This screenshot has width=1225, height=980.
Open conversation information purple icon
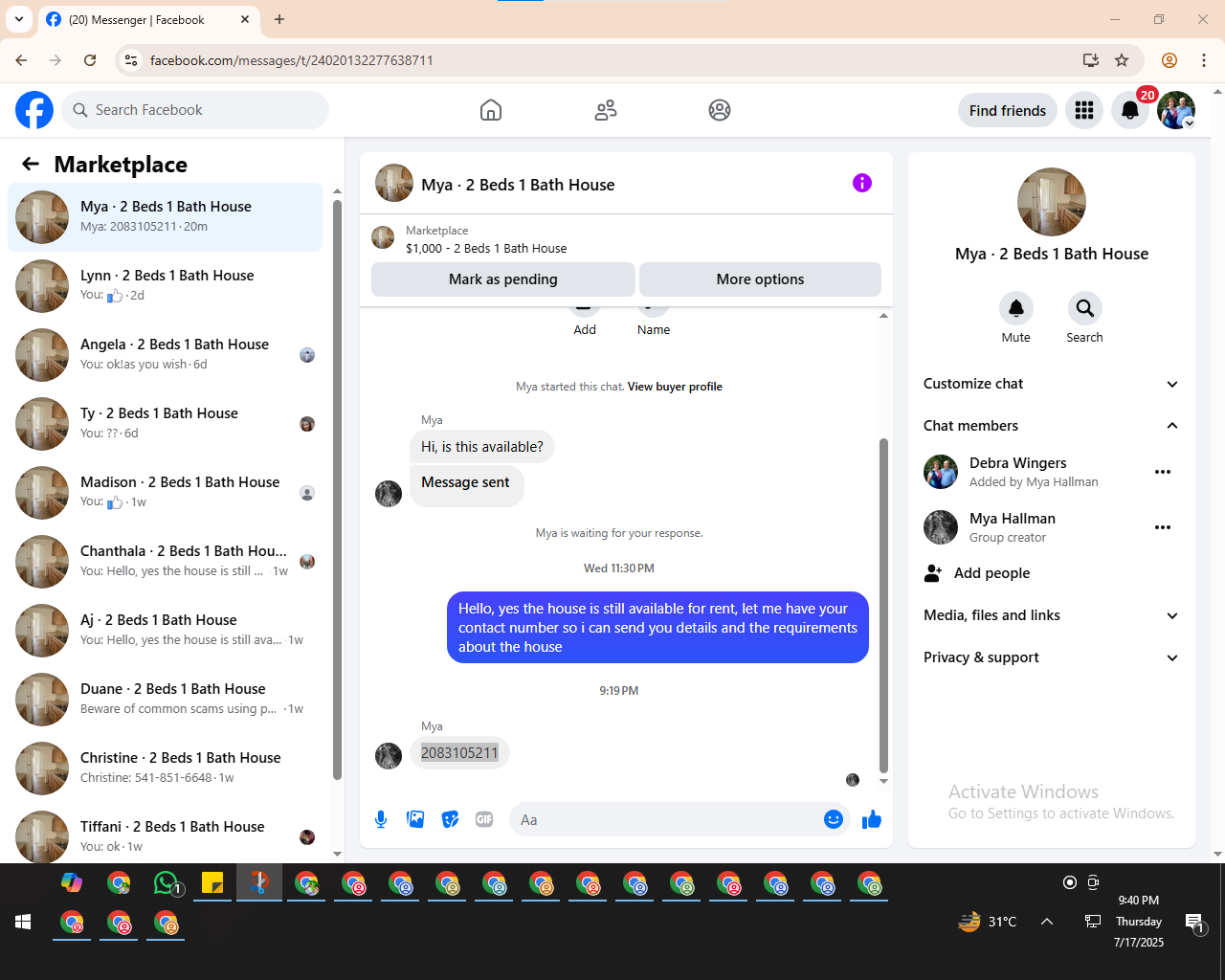click(x=862, y=183)
